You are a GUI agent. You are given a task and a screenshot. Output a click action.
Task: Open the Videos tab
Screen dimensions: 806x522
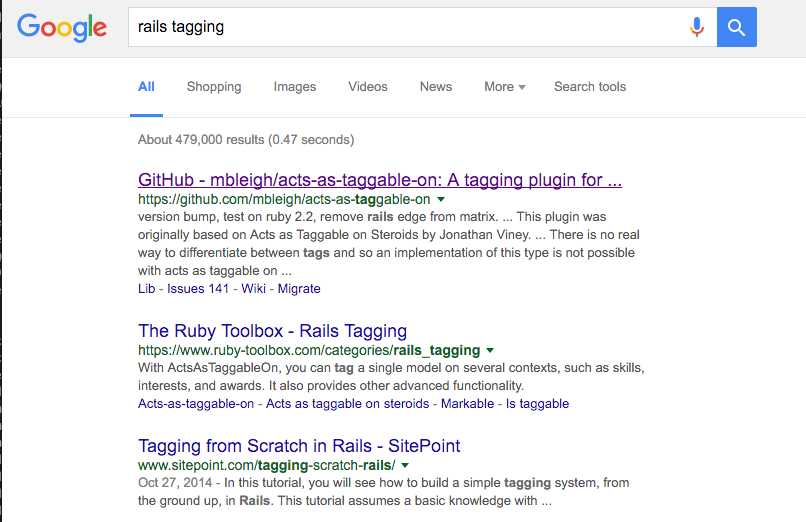368,87
